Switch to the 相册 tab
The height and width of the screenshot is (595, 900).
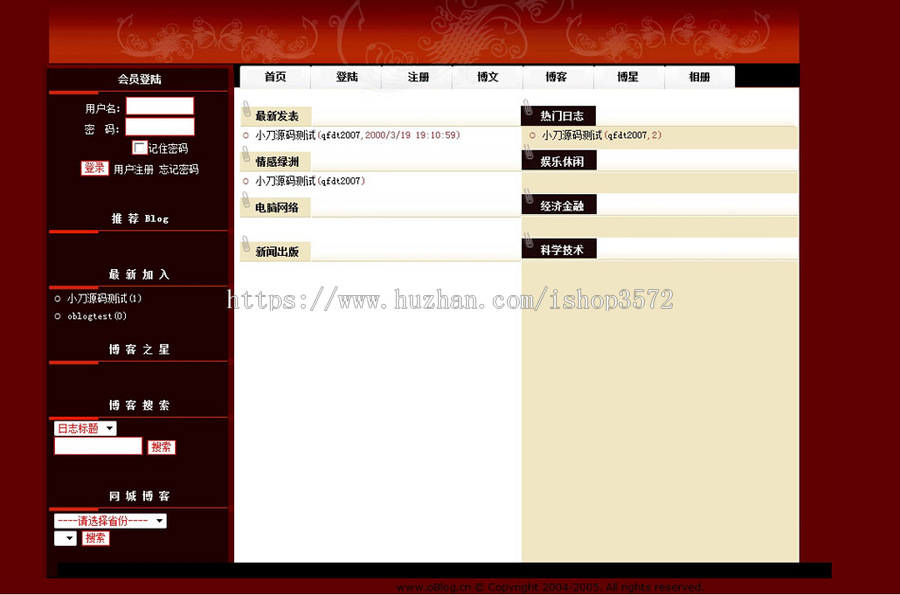click(x=700, y=76)
